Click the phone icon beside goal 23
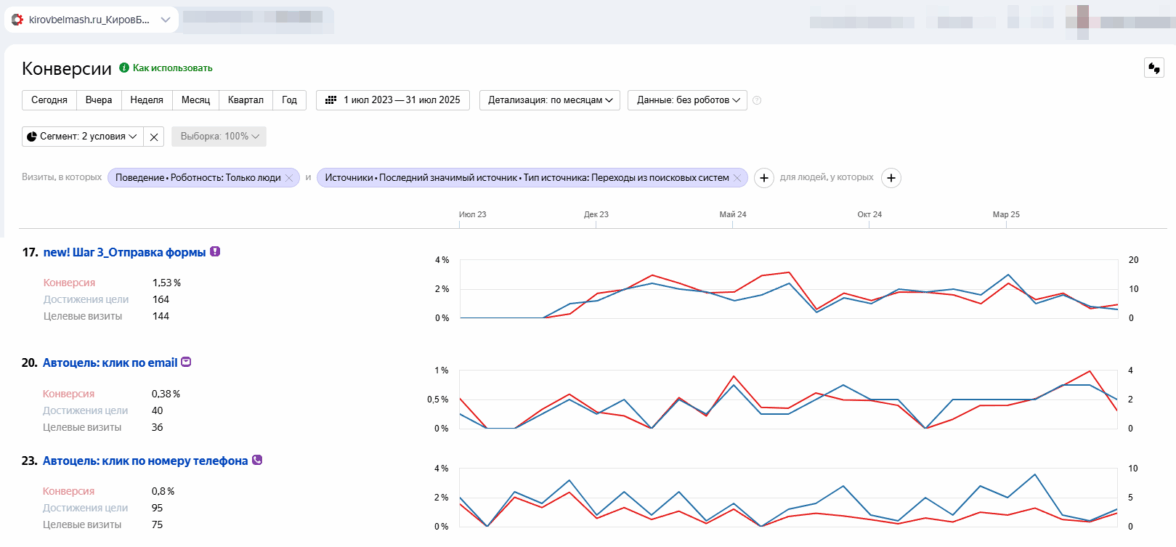 (257, 460)
